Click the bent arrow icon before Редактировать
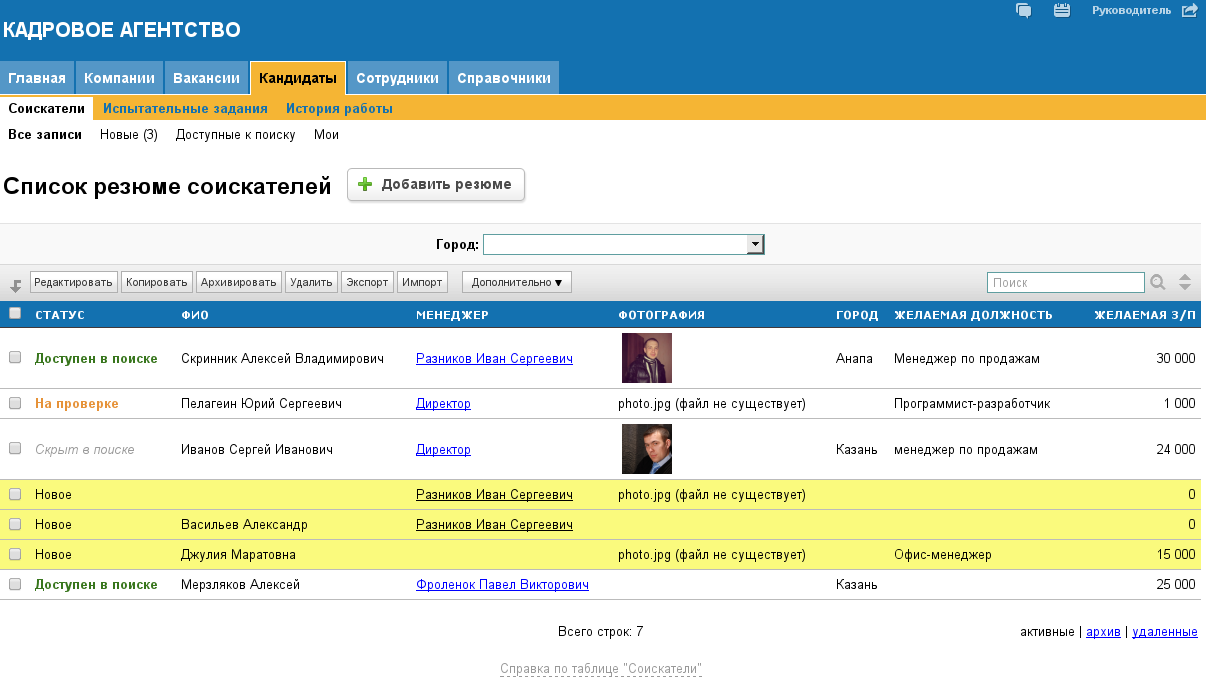 (x=16, y=284)
